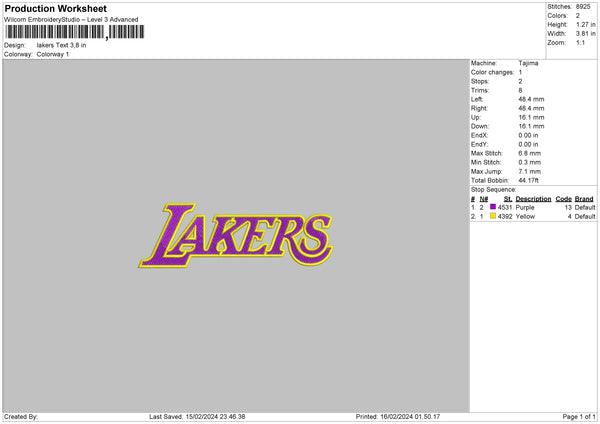The width and height of the screenshot is (600, 424).
Task: Click the 'Colorway 1' value
Action: pyautogui.click(x=53, y=54)
